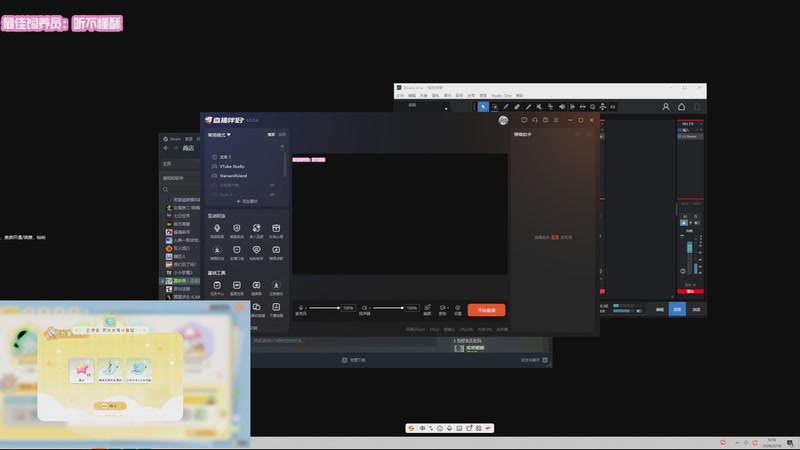Toggle the plugin power button under inserts
The width and height of the screenshot is (800, 450).
point(680,136)
